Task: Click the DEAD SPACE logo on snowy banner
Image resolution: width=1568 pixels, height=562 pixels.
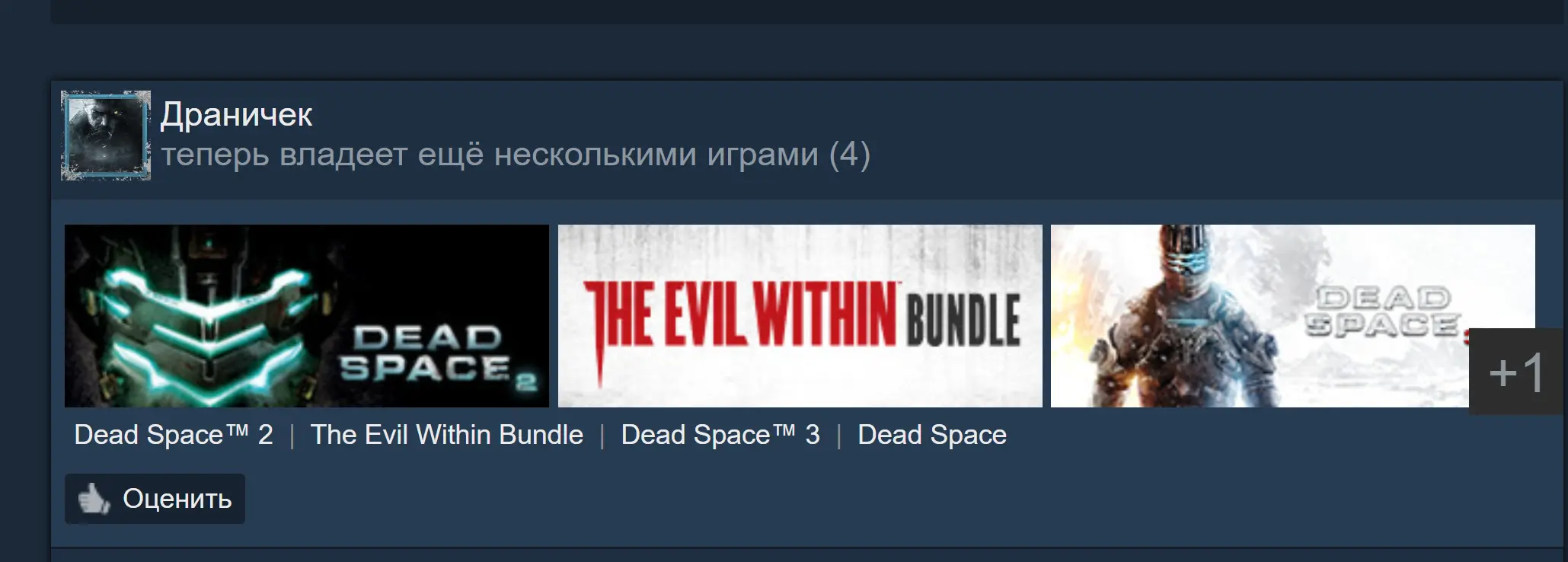Action: (x=1382, y=311)
